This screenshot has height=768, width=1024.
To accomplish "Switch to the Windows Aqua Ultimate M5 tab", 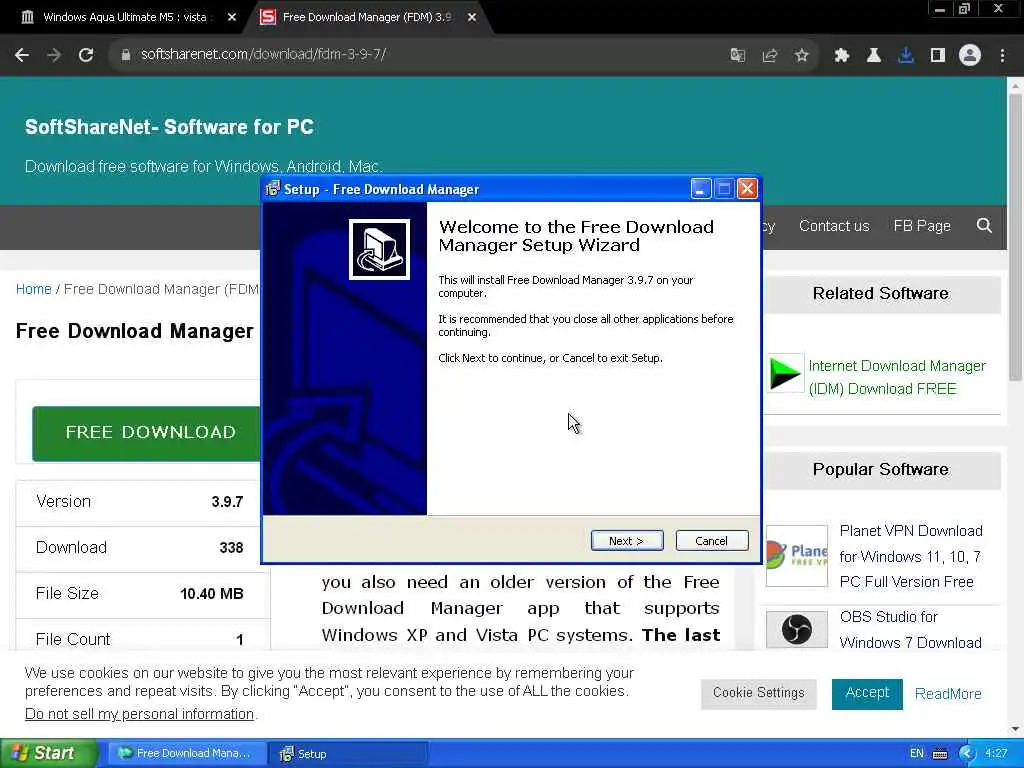I will [124, 17].
